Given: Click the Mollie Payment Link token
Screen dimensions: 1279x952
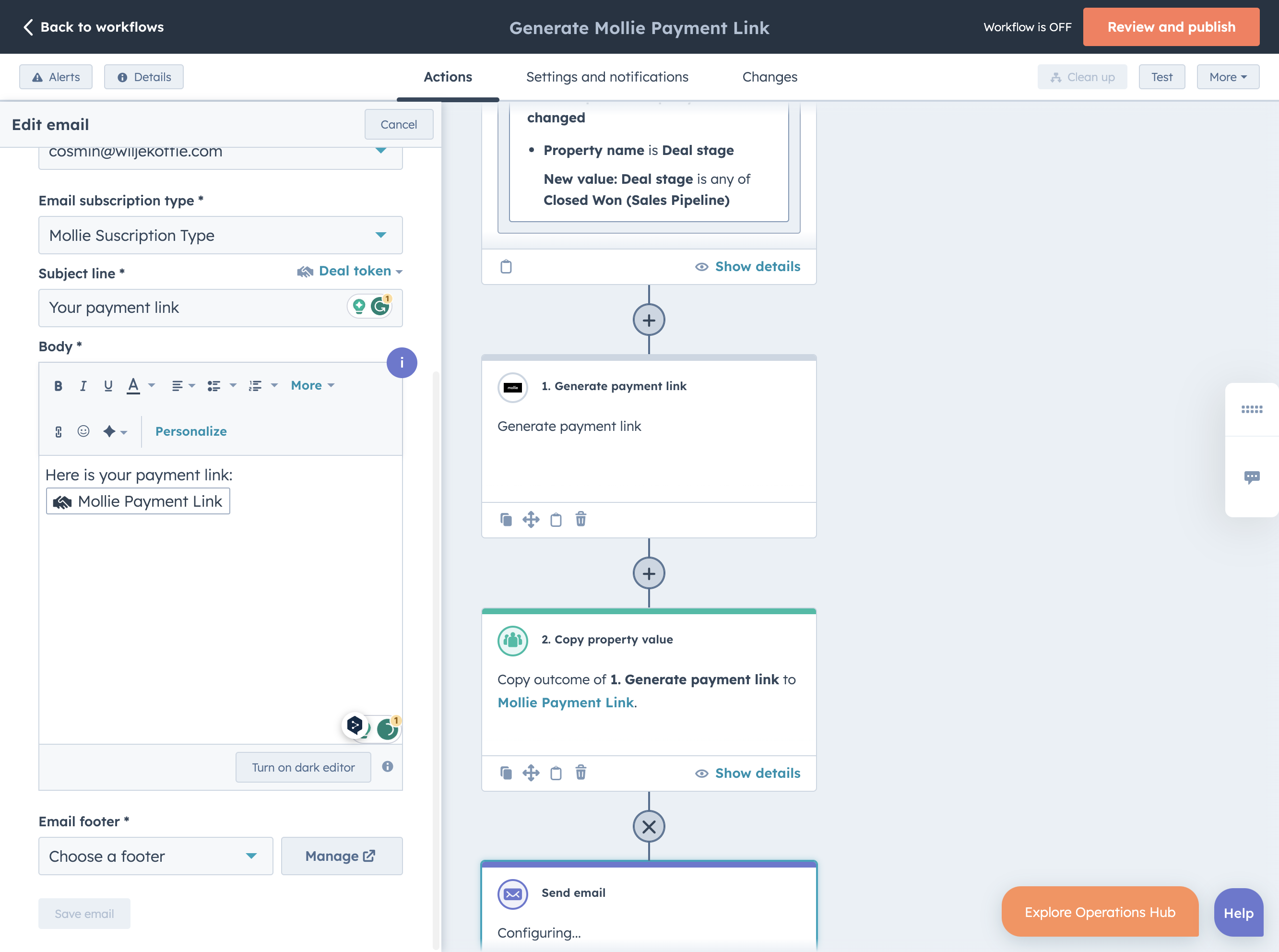Looking at the screenshot, I should click(138, 501).
